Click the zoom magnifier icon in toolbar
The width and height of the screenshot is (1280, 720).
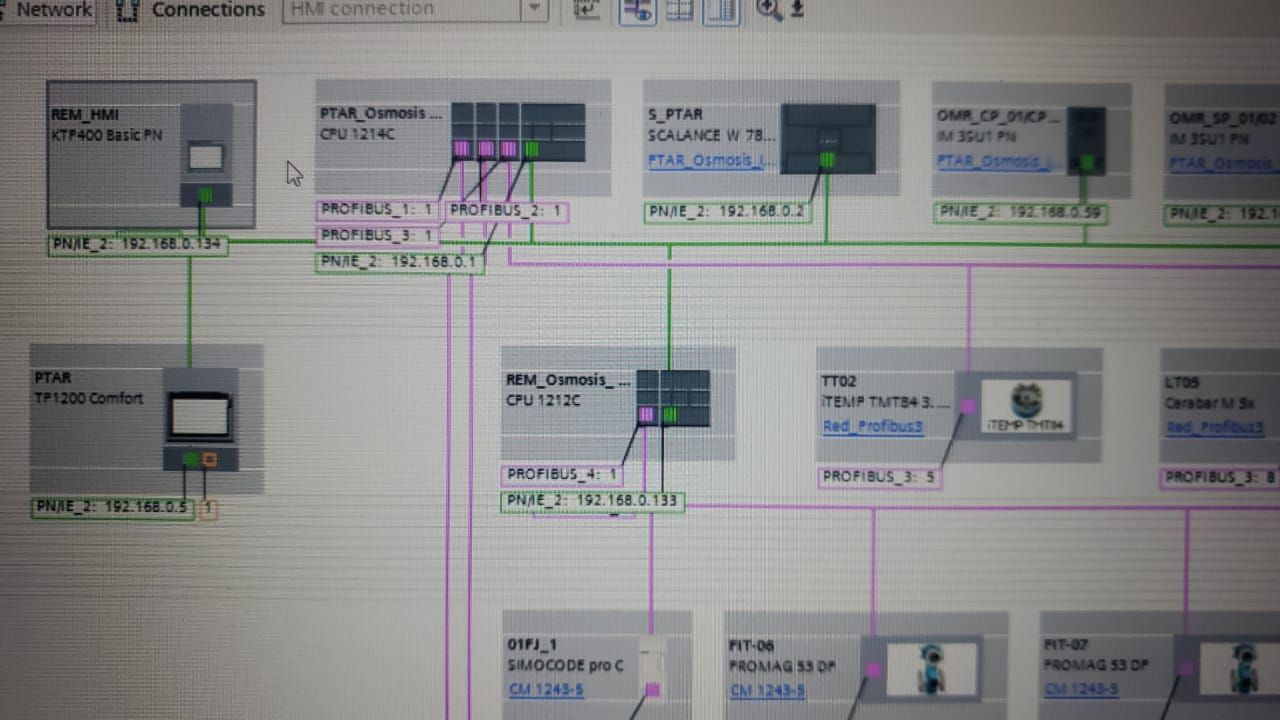point(768,9)
